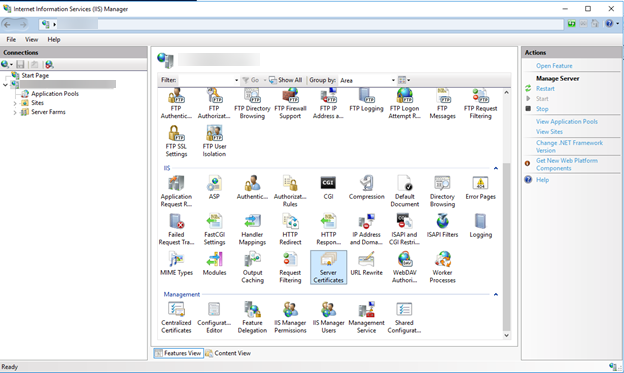This screenshot has height=373, width=624.
Task: Open IIS Manager Users feature
Action: (328, 318)
